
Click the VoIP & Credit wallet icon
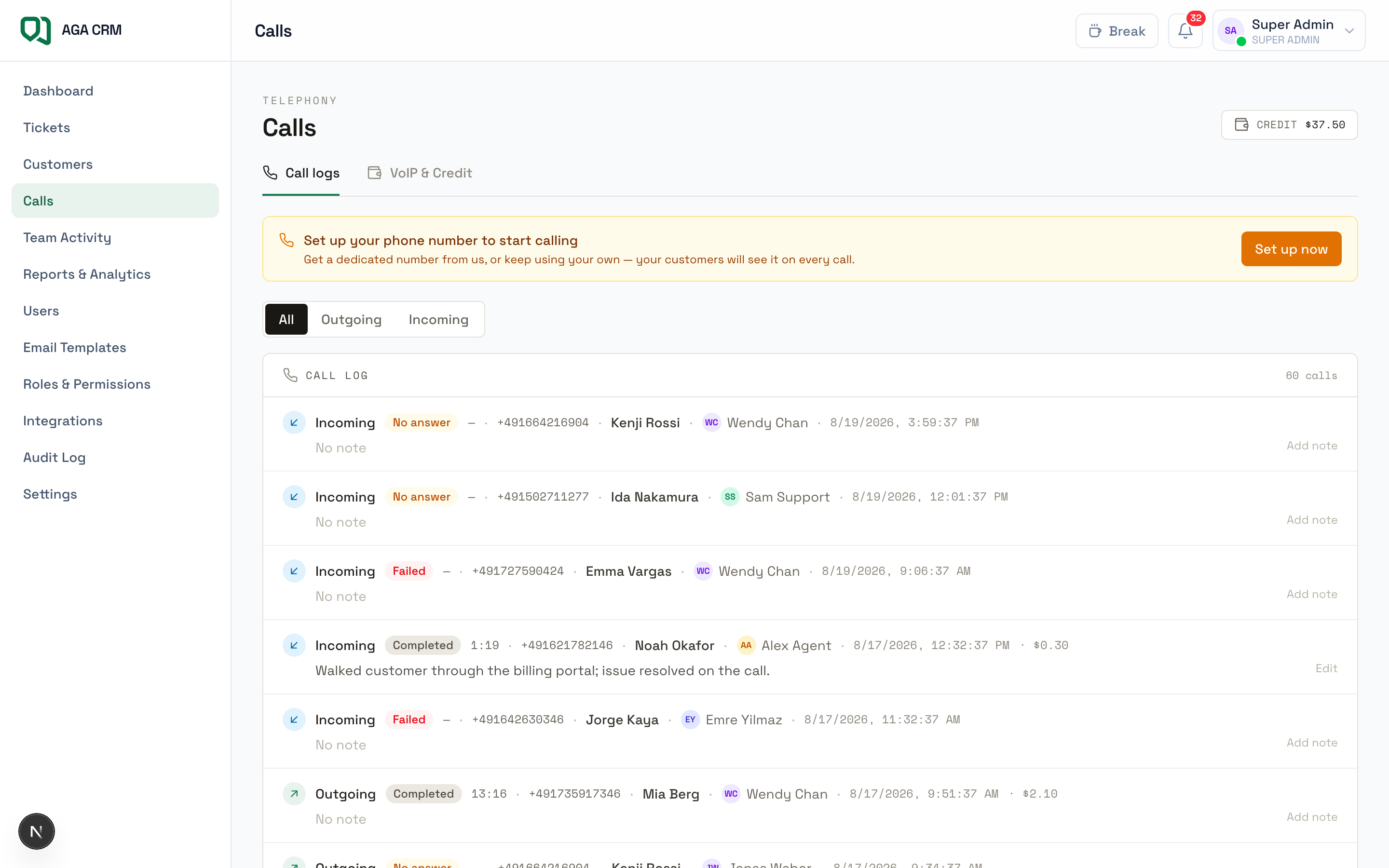(x=374, y=173)
